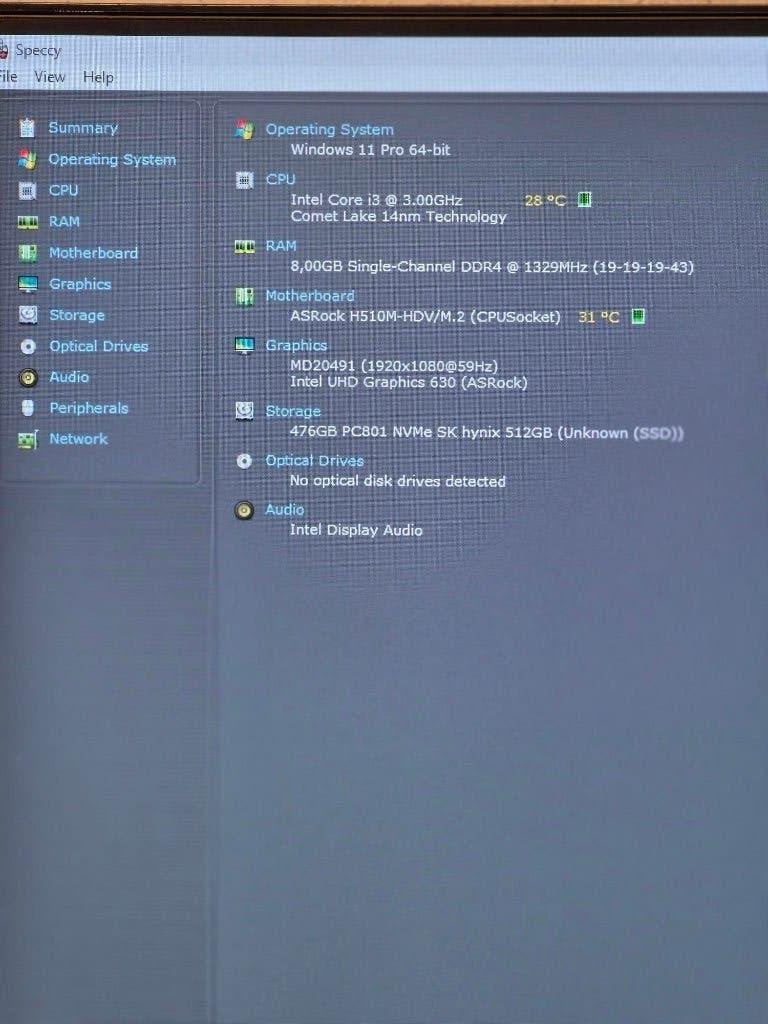Click the green CPU temperature indicator icon
The width and height of the screenshot is (768, 1024).
click(x=584, y=199)
